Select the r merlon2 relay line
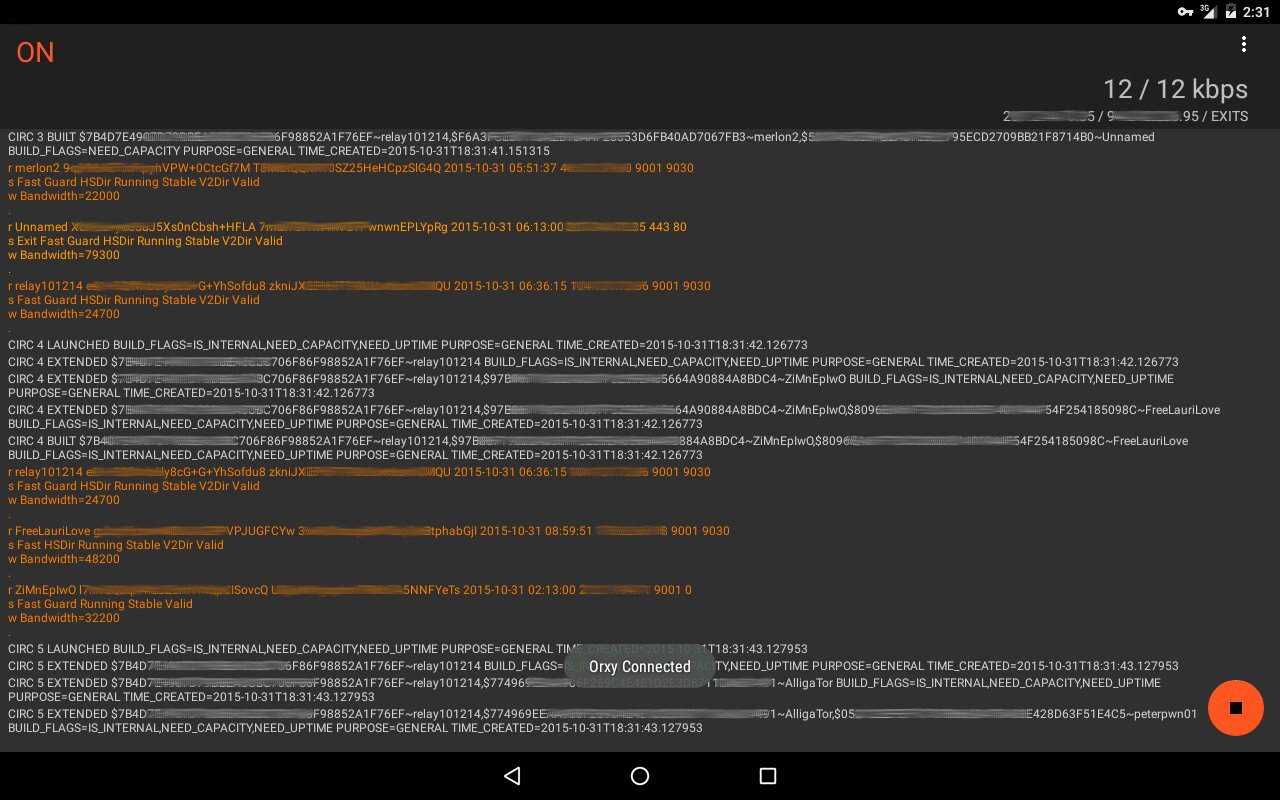Viewport: 1280px width, 800px height. pos(351,168)
